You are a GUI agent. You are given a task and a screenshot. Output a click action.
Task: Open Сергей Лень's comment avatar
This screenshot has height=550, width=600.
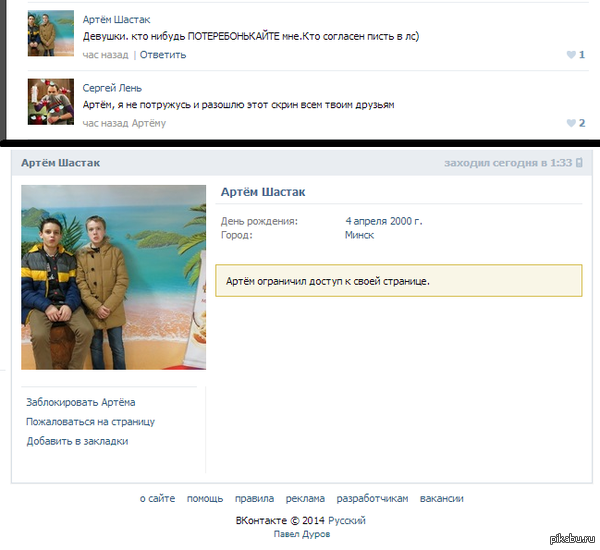pyautogui.click(x=50, y=102)
